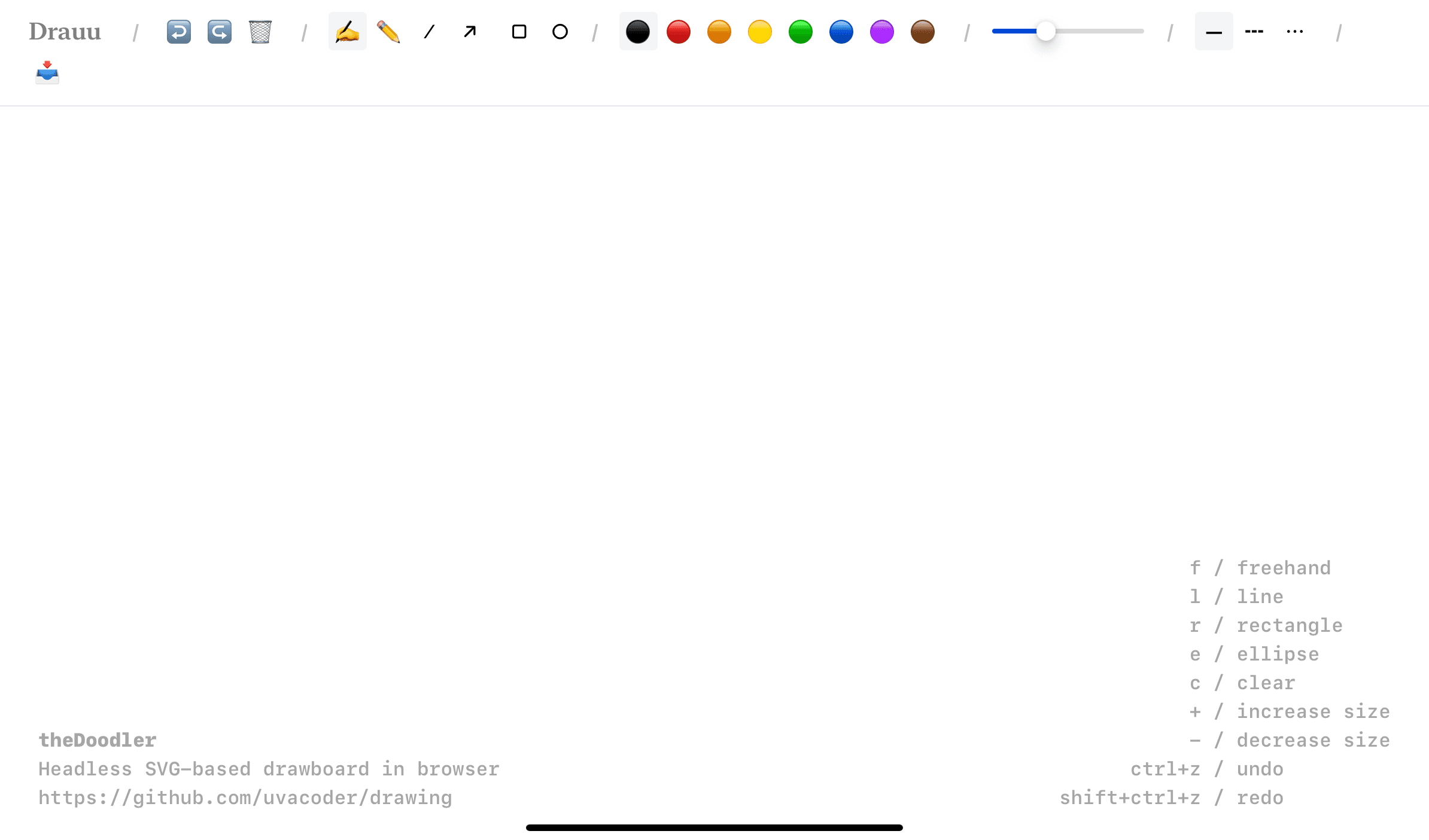Choose the dashed line style
The image size is (1429, 840).
point(1254,31)
